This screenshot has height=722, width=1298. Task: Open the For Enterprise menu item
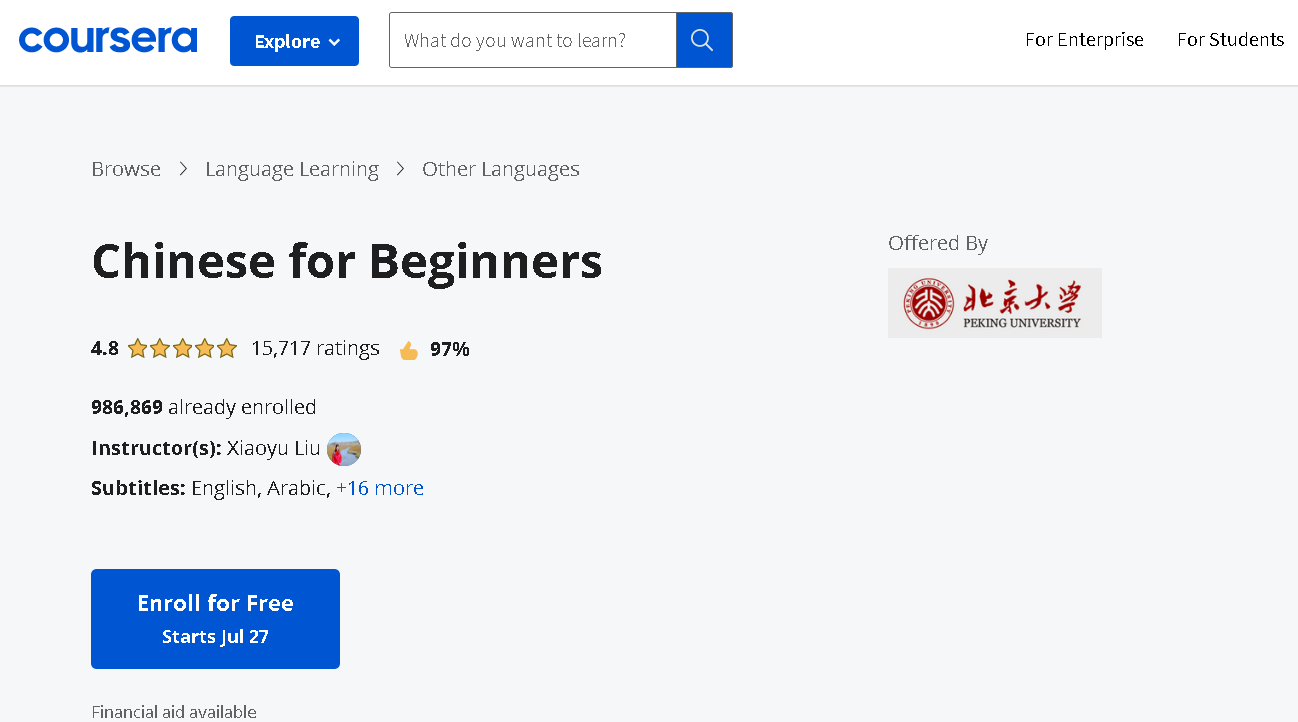pyautogui.click(x=1084, y=40)
